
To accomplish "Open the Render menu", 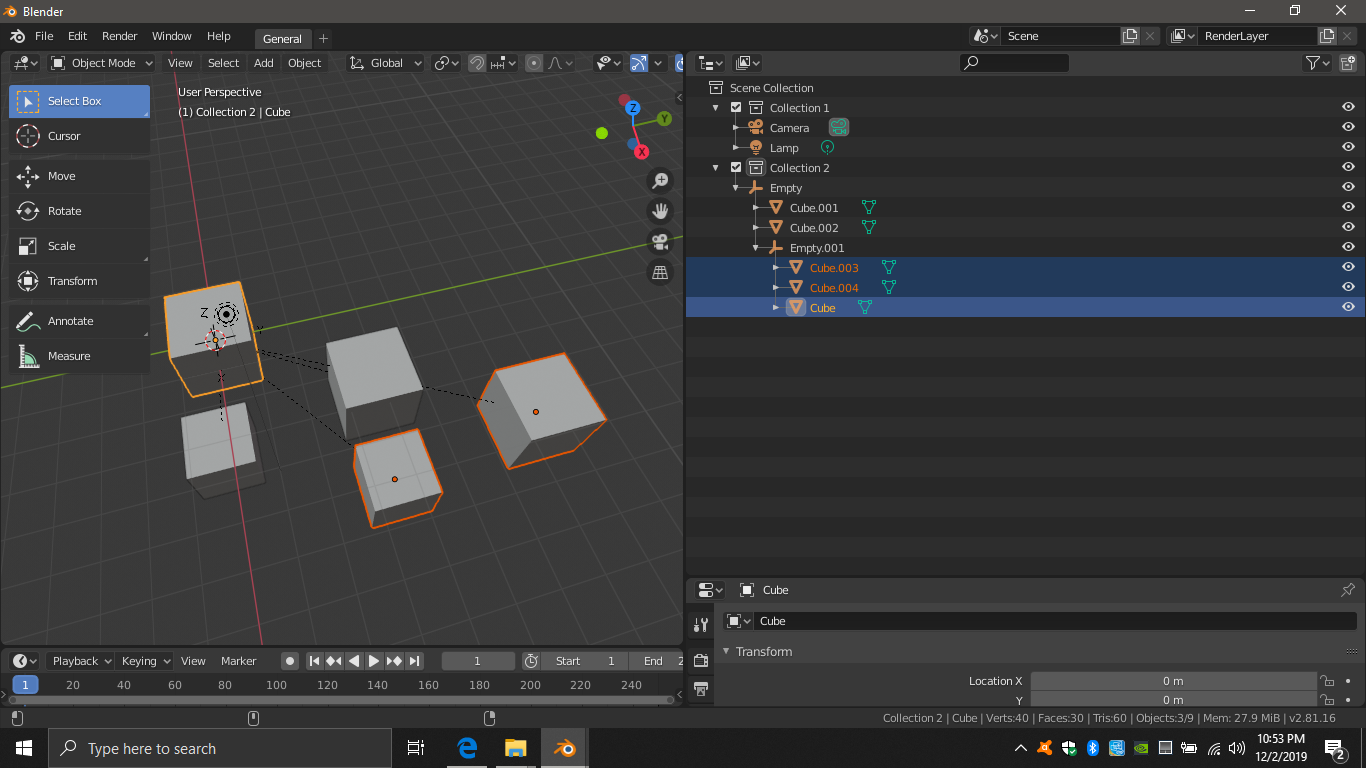I will 119,36.
